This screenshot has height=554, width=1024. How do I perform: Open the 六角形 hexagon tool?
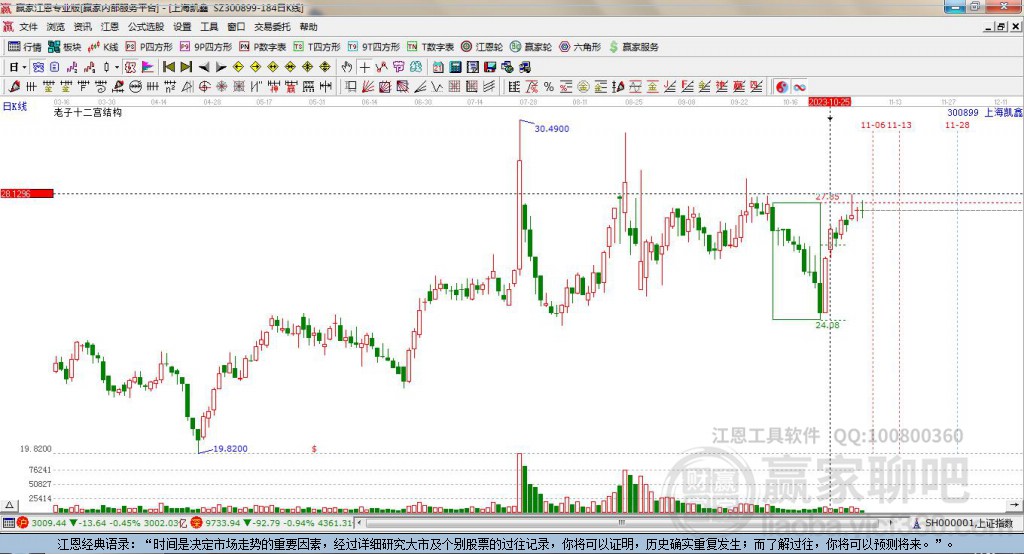[580, 47]
